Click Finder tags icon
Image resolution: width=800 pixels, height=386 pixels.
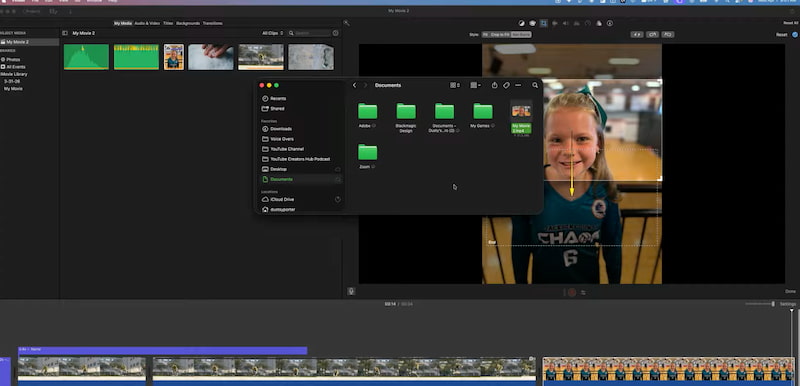coord(506,85)
